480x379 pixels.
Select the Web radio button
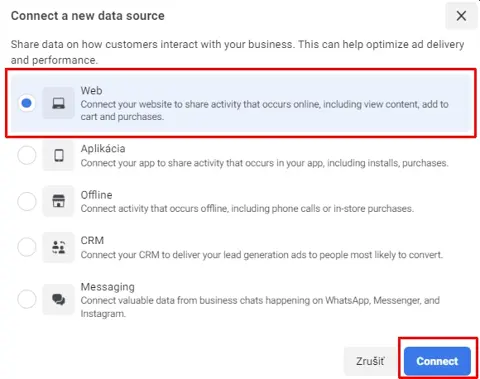[27, 103]
